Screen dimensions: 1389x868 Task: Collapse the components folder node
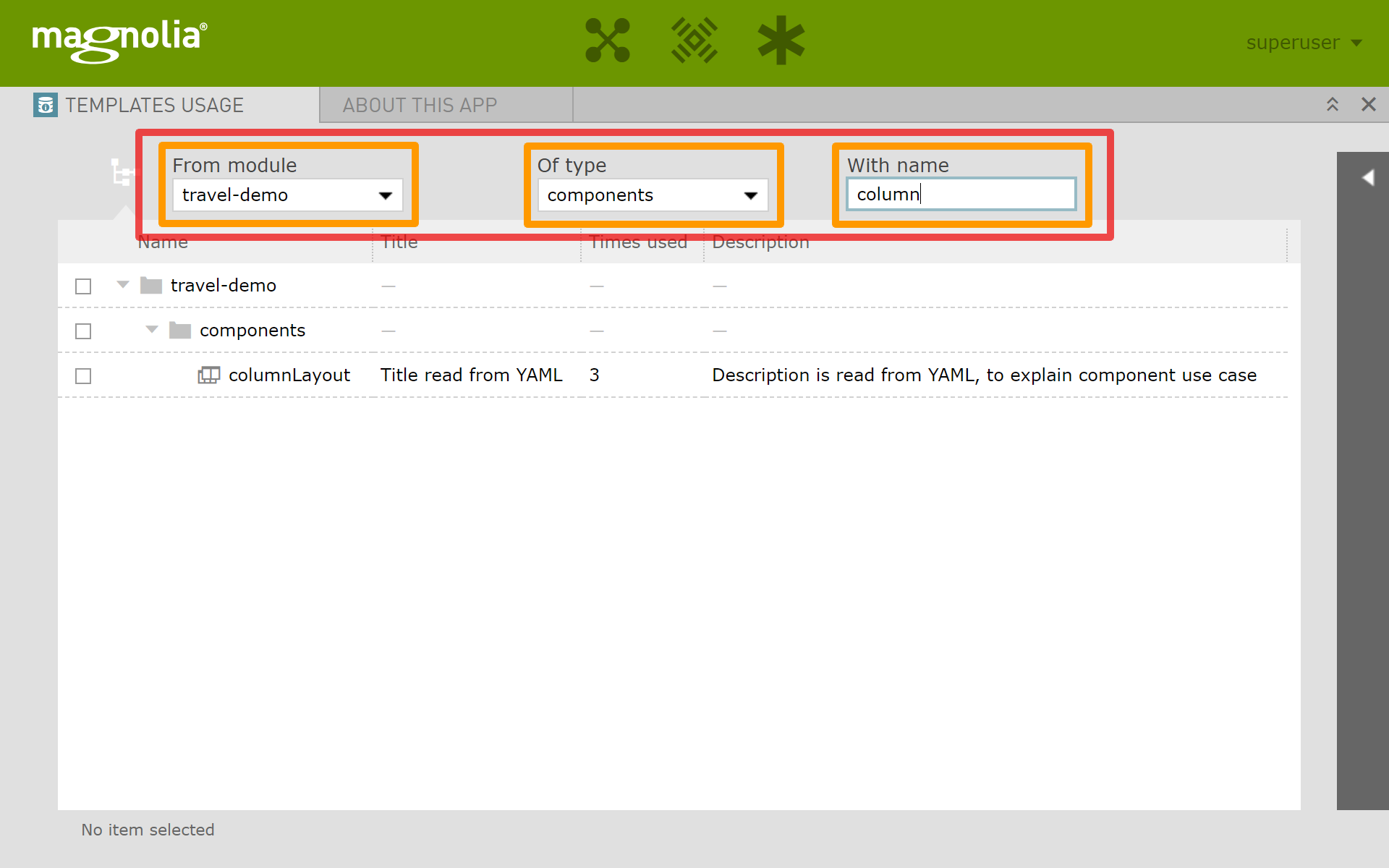click(x=152, y=330)
